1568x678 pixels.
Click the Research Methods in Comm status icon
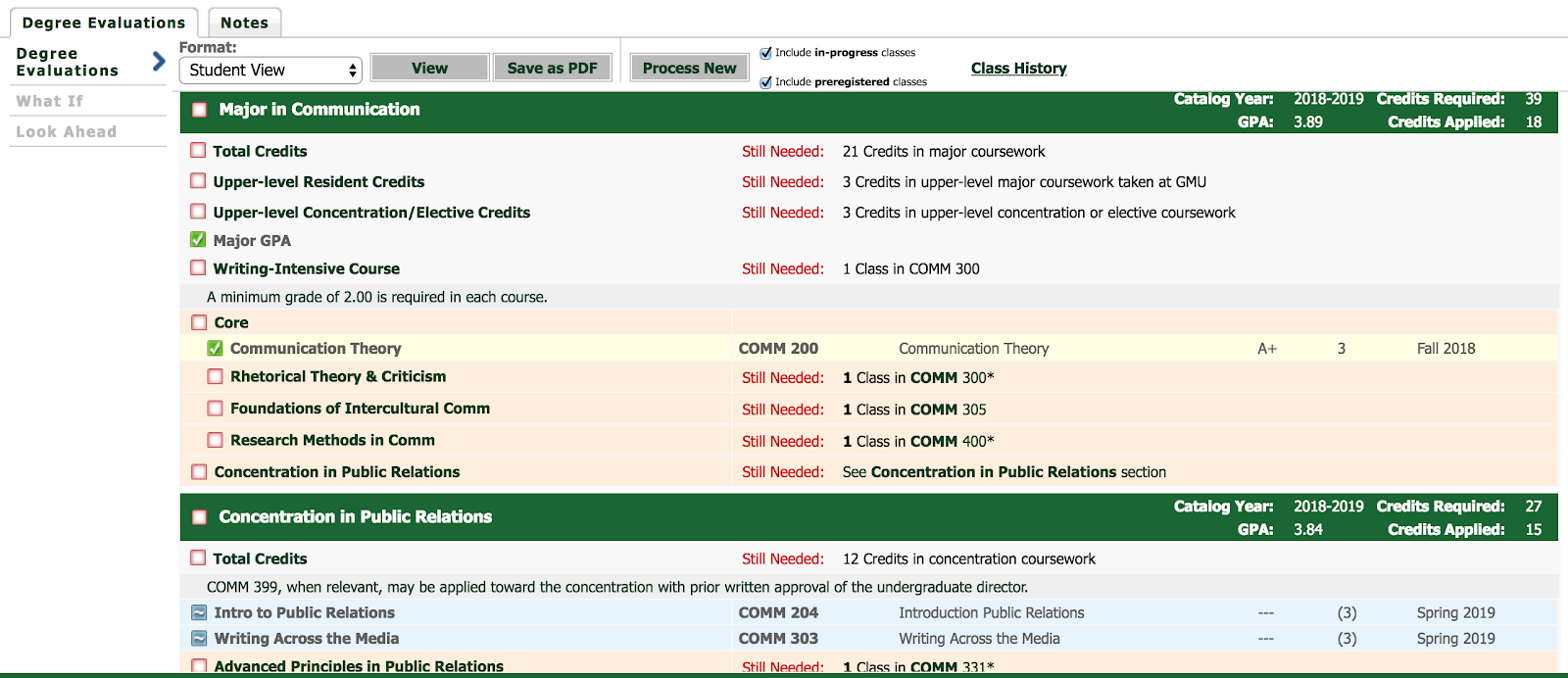tap(215, 441)
